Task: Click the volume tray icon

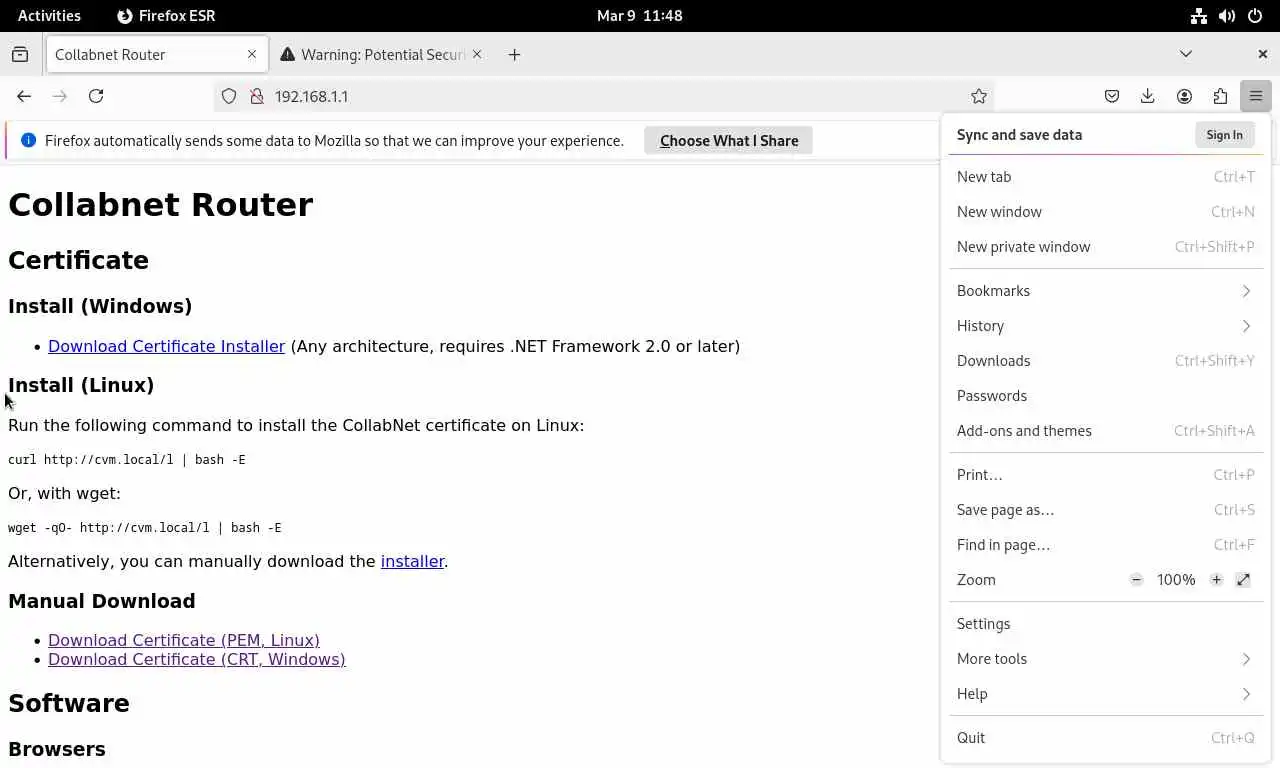Action: (1226, 15)
